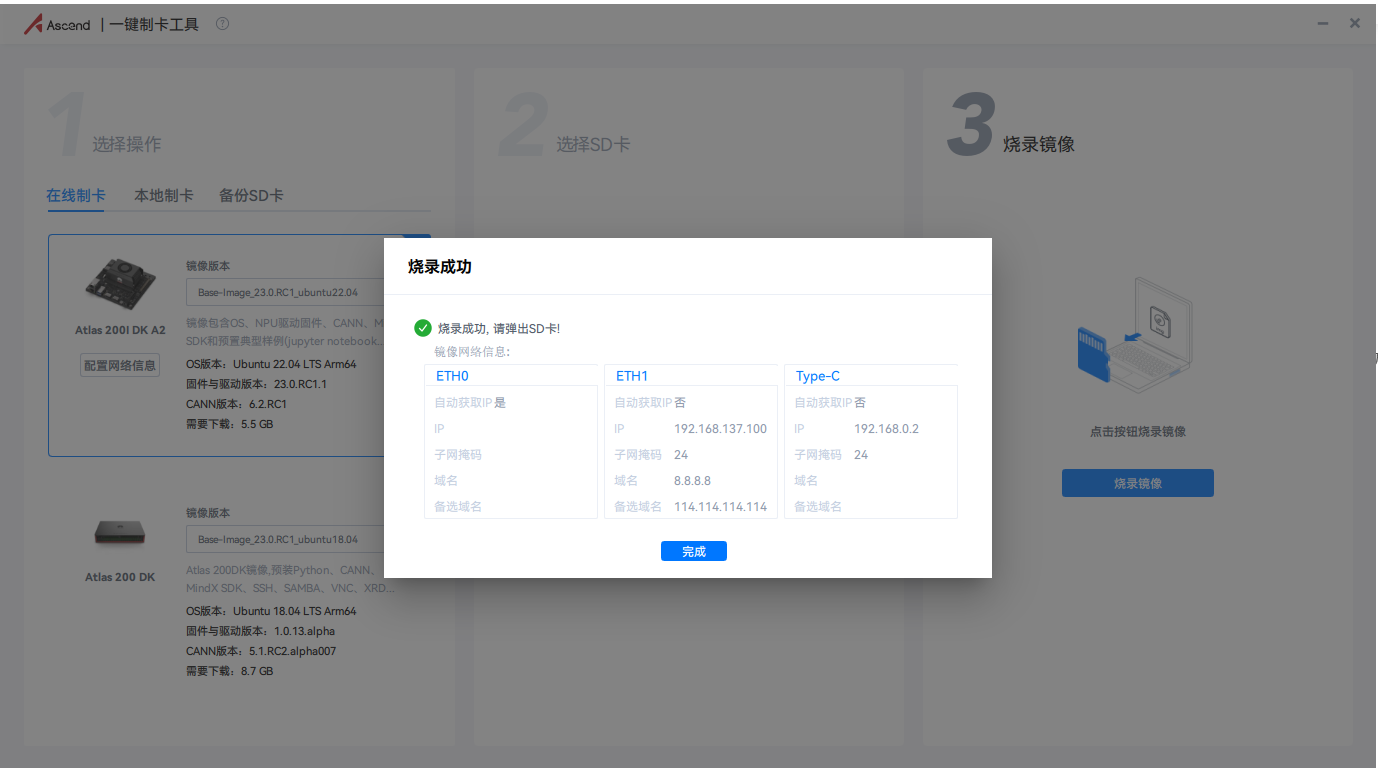1378x768 pixels.
Task: Click the blue 烧录镜像 button
Action: point(1137,483)
